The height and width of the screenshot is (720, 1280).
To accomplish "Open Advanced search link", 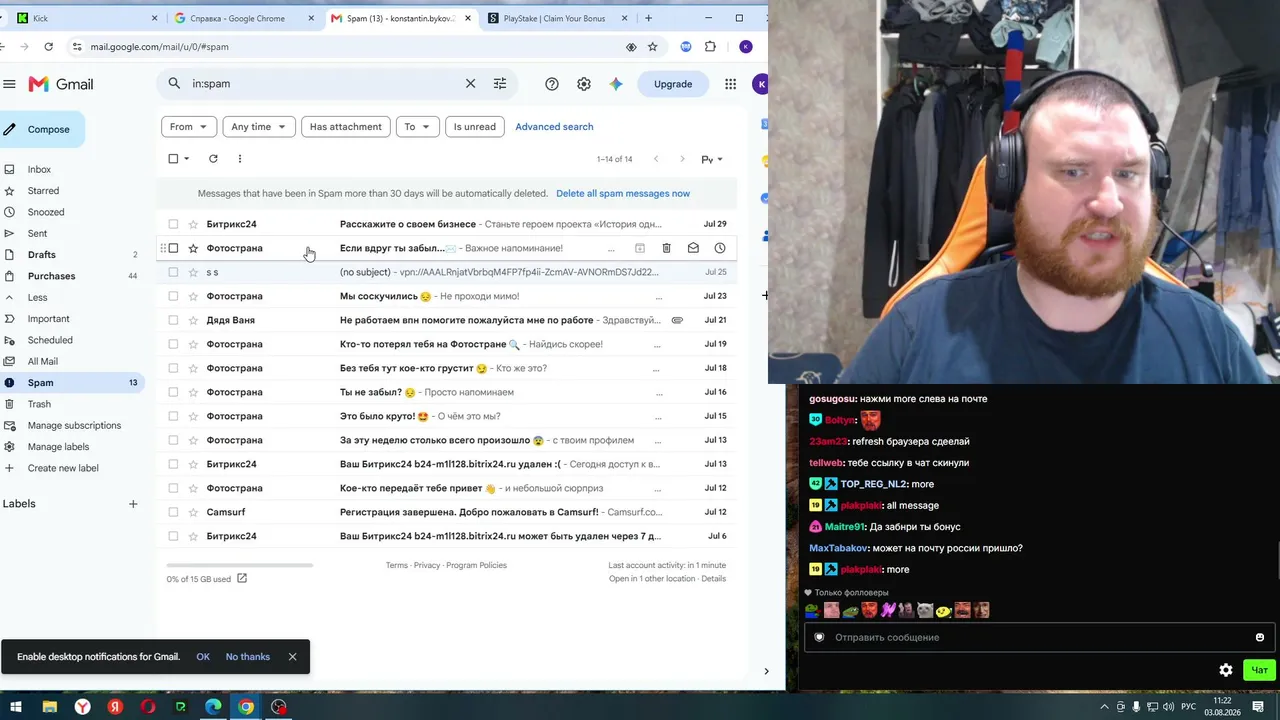I will pos(554,127).
